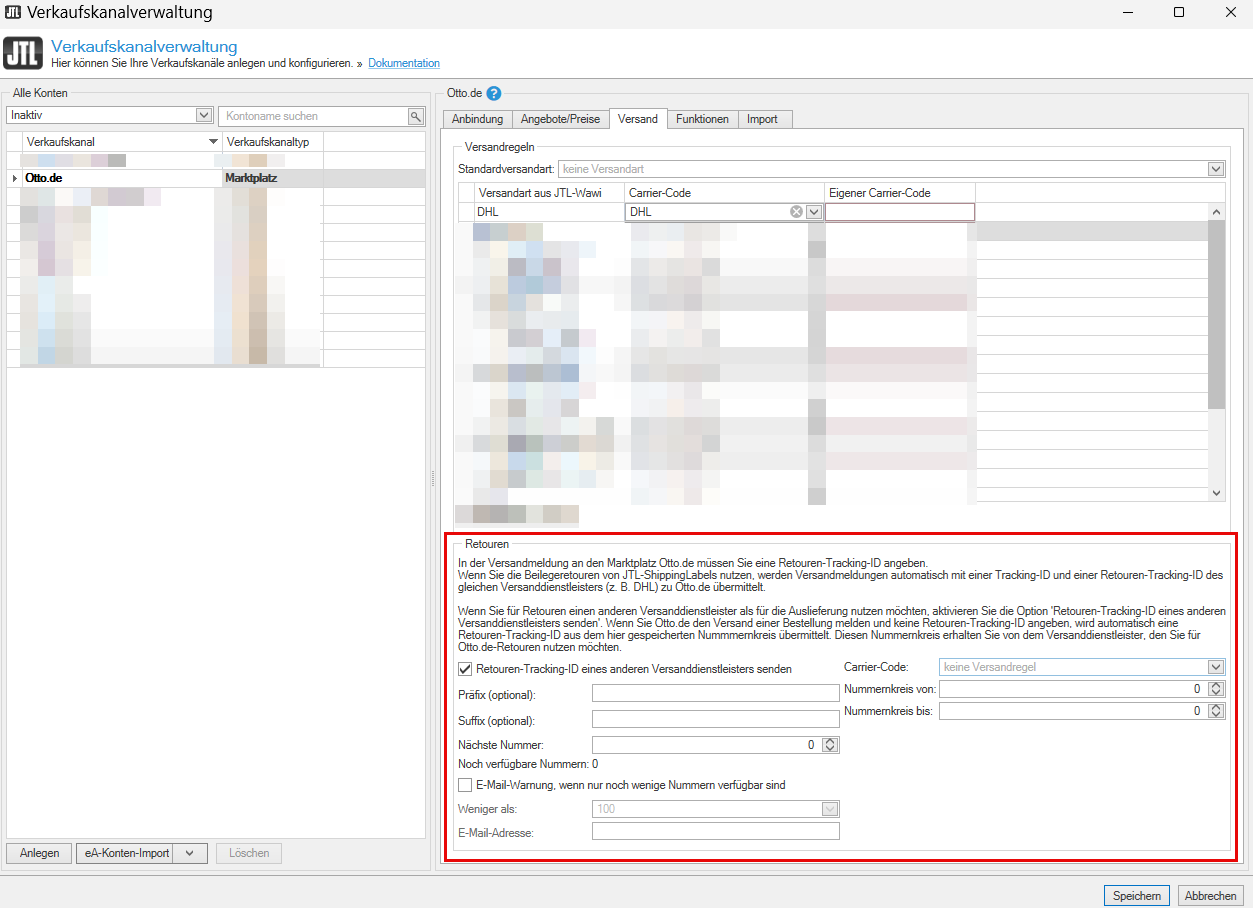
Task: Adjust Nächste Nummer with its spinner arrows
Action: (830, 744)
